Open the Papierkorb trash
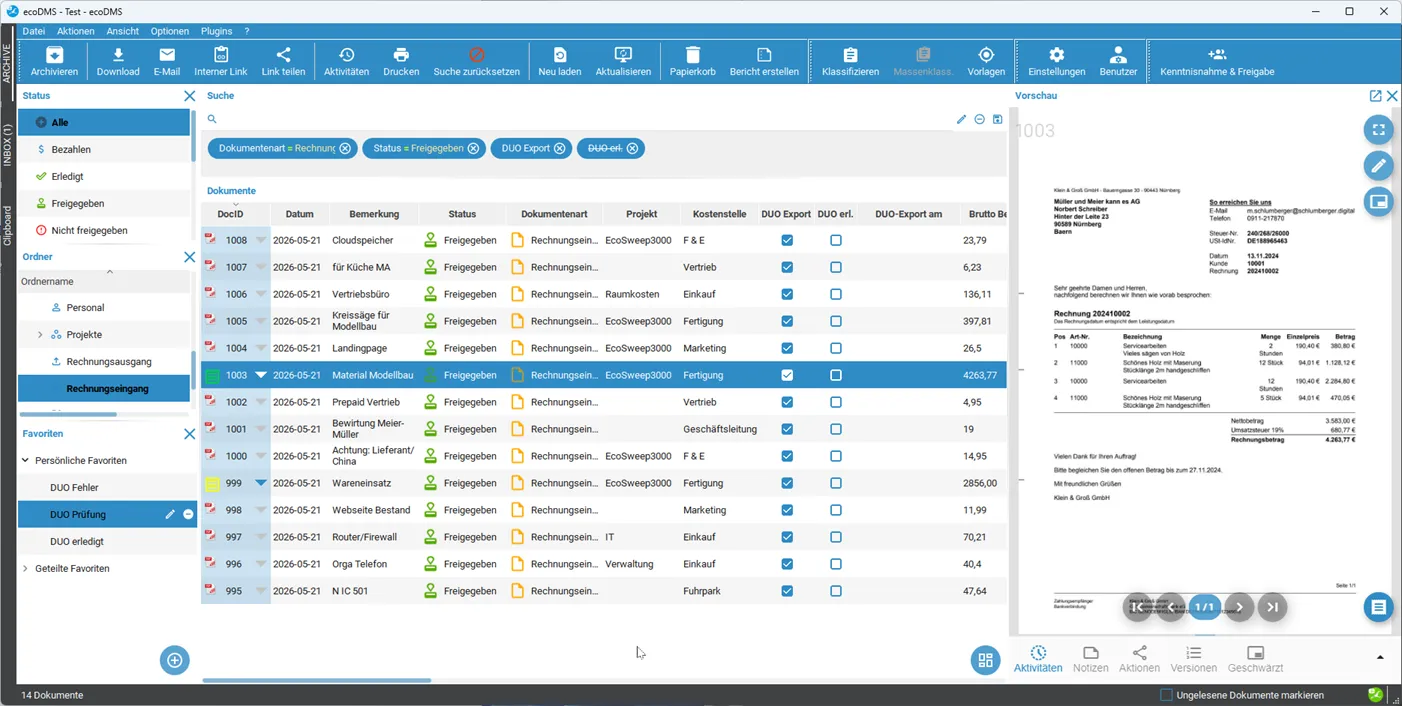The height and width of the screenshot is (706, 1402). pyautogui.click(x=692, y=61)
